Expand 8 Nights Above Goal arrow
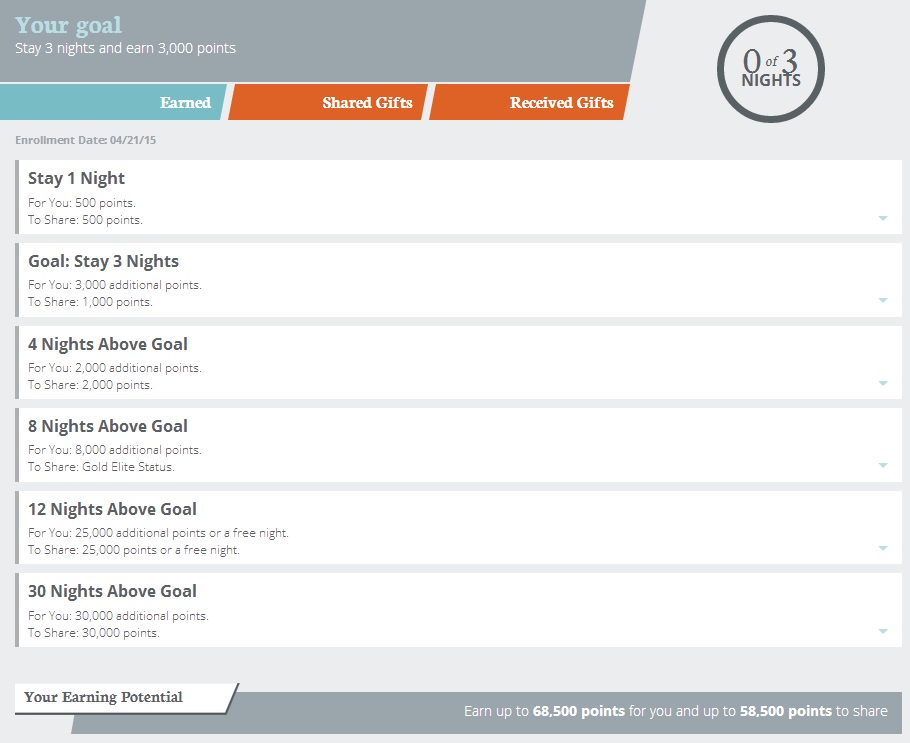 [x=883, y=465]
